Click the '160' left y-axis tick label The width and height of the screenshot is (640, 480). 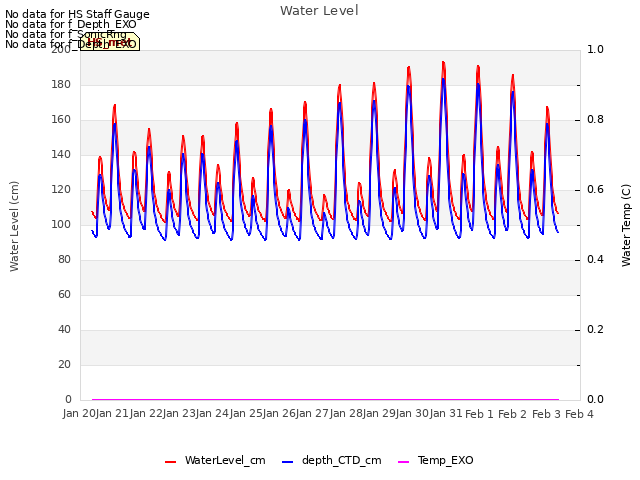(61, 120)
